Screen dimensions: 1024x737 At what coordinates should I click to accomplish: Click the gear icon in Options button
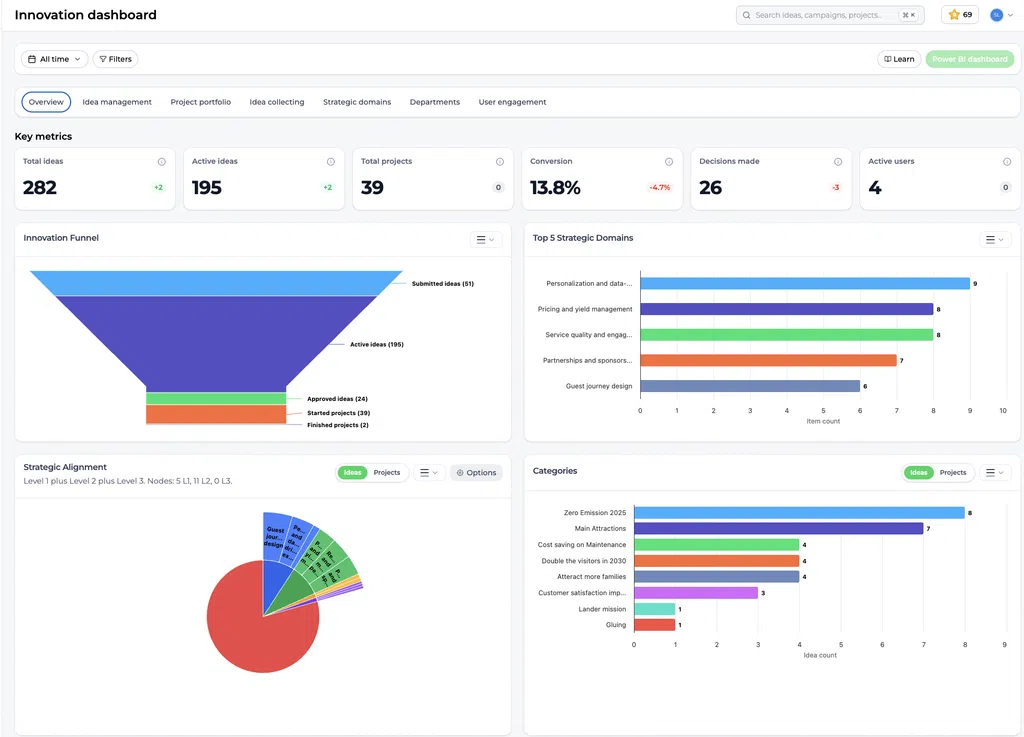(460, 473)
